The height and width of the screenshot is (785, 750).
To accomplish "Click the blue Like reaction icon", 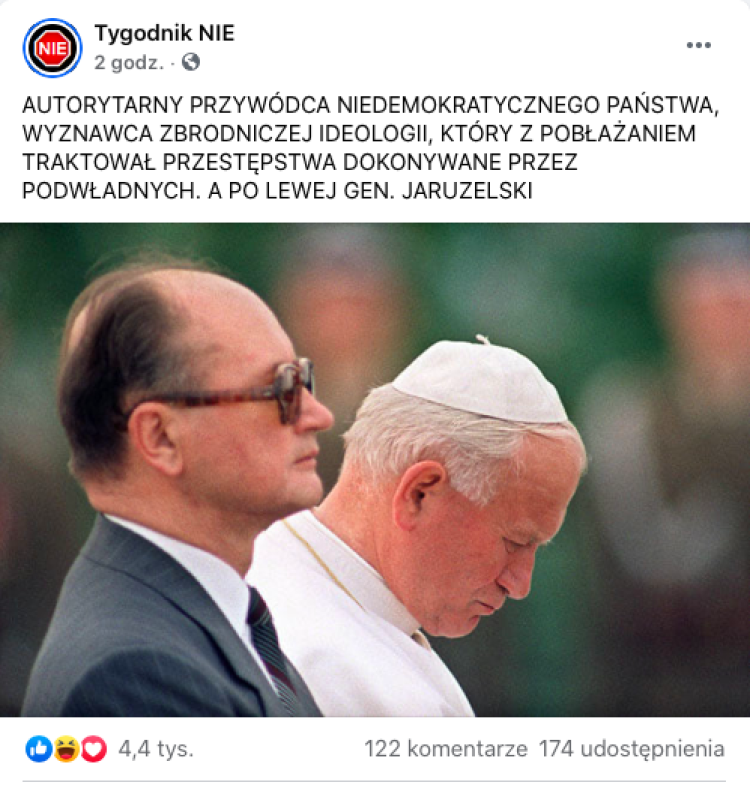I will point(39,749).
